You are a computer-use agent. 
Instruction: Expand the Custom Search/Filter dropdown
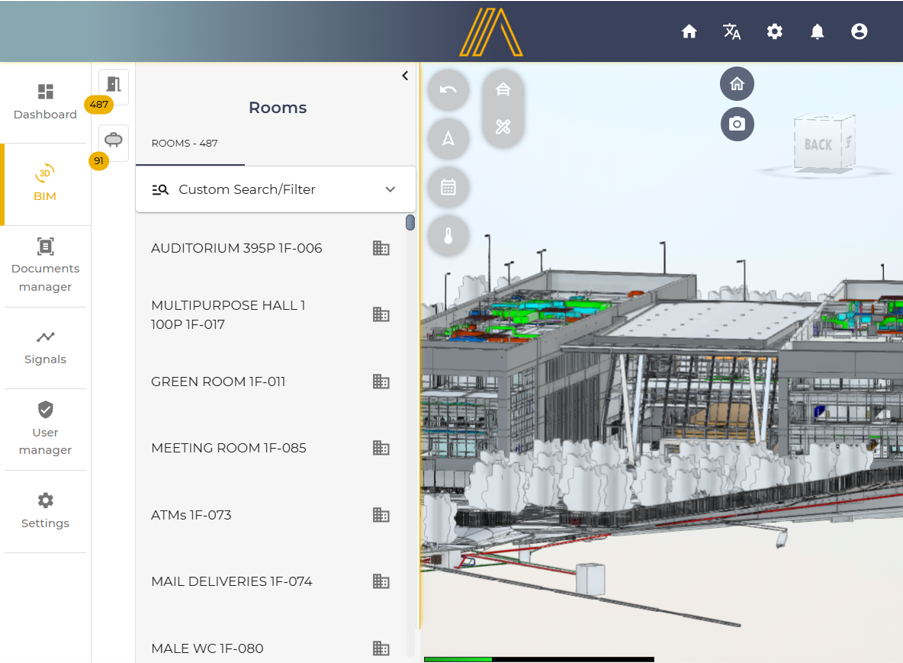pyautogui.click(x=275, y=190)
